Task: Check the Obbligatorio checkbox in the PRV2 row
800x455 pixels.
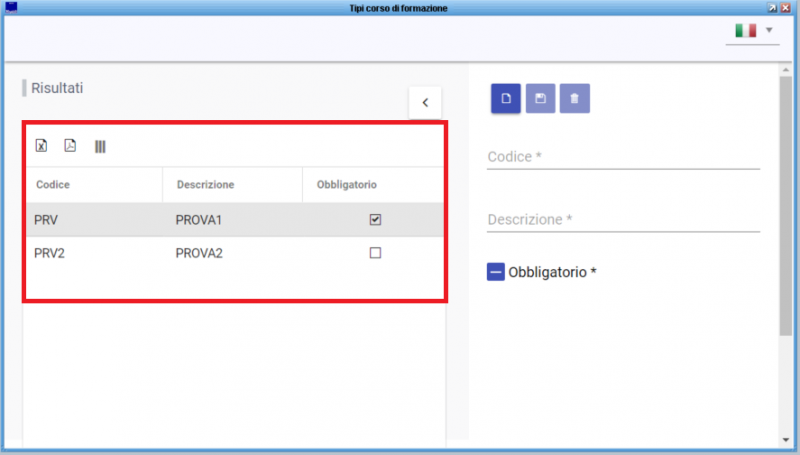Action: coord(375,252)
